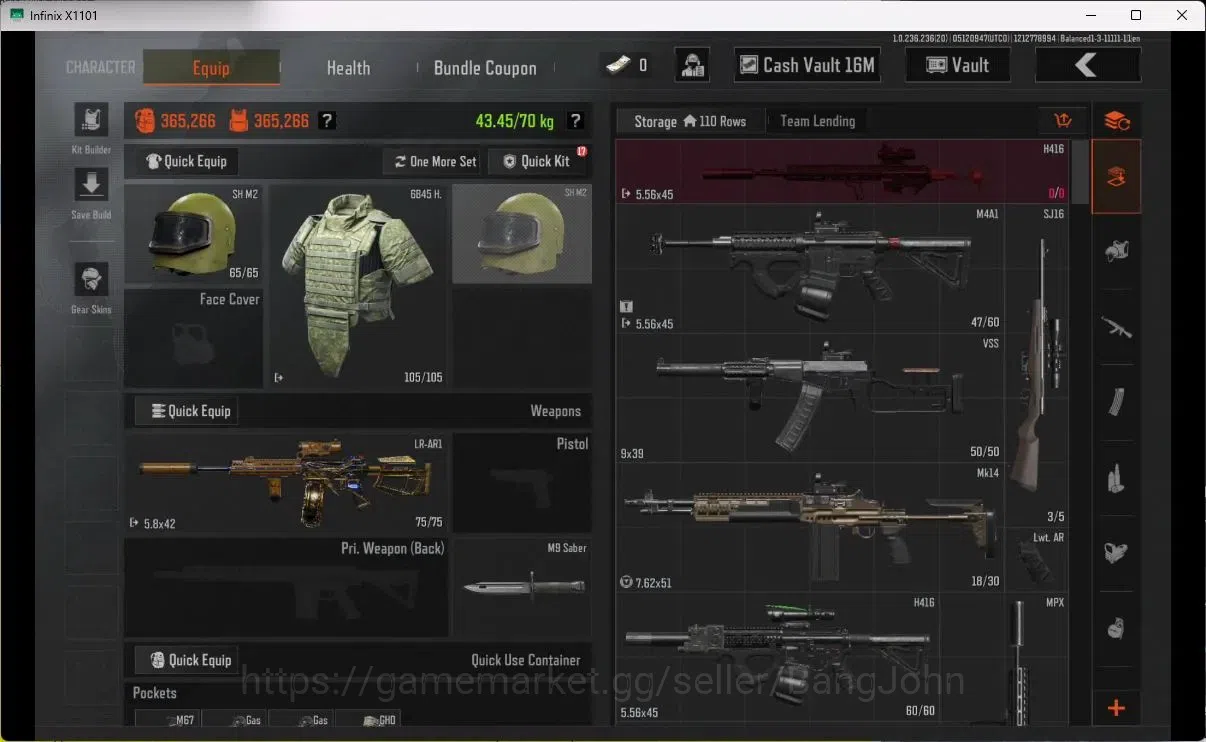This screenshot has height=742, width=1206.
Task: Click the help icon beside 43.45/70 kg
Action: (575, 121)
